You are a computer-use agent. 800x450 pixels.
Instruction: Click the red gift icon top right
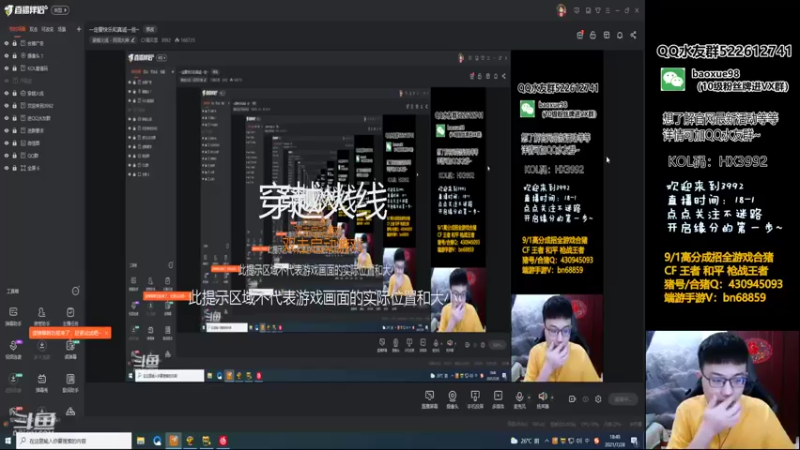pos(580,35)
